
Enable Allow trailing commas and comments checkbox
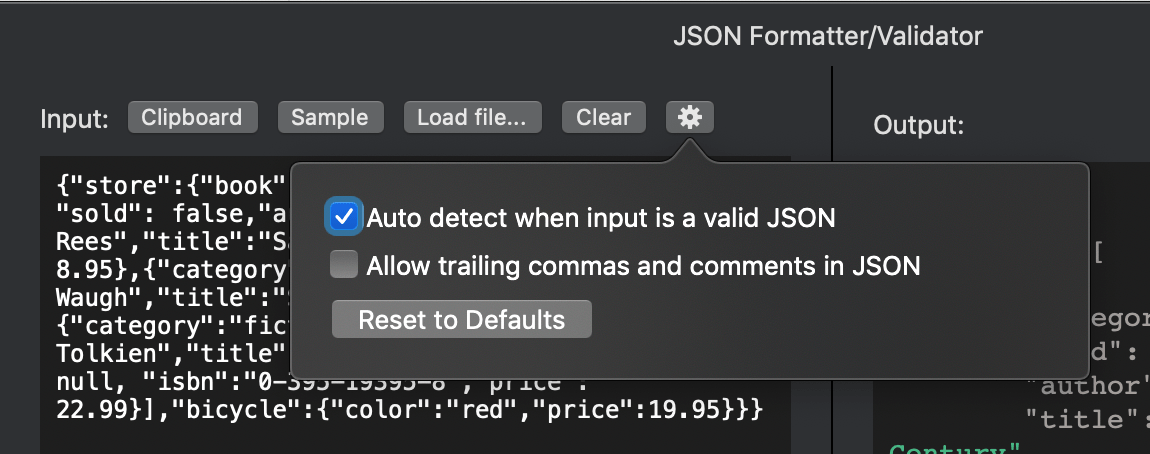pyautogui.click(x=344, y=265)
